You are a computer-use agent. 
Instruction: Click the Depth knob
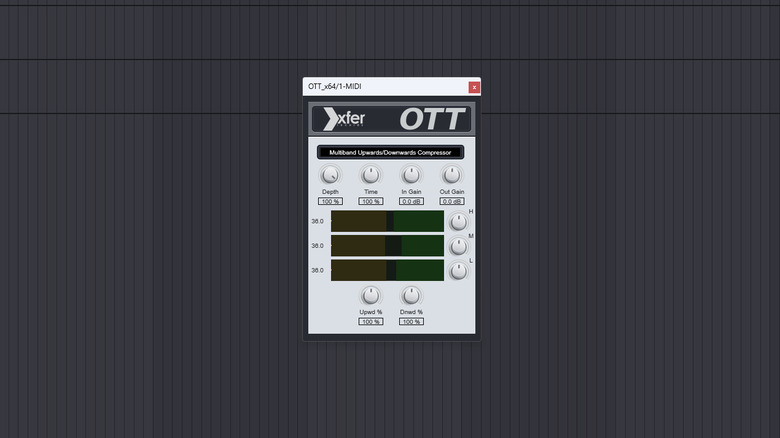point(330,175)
